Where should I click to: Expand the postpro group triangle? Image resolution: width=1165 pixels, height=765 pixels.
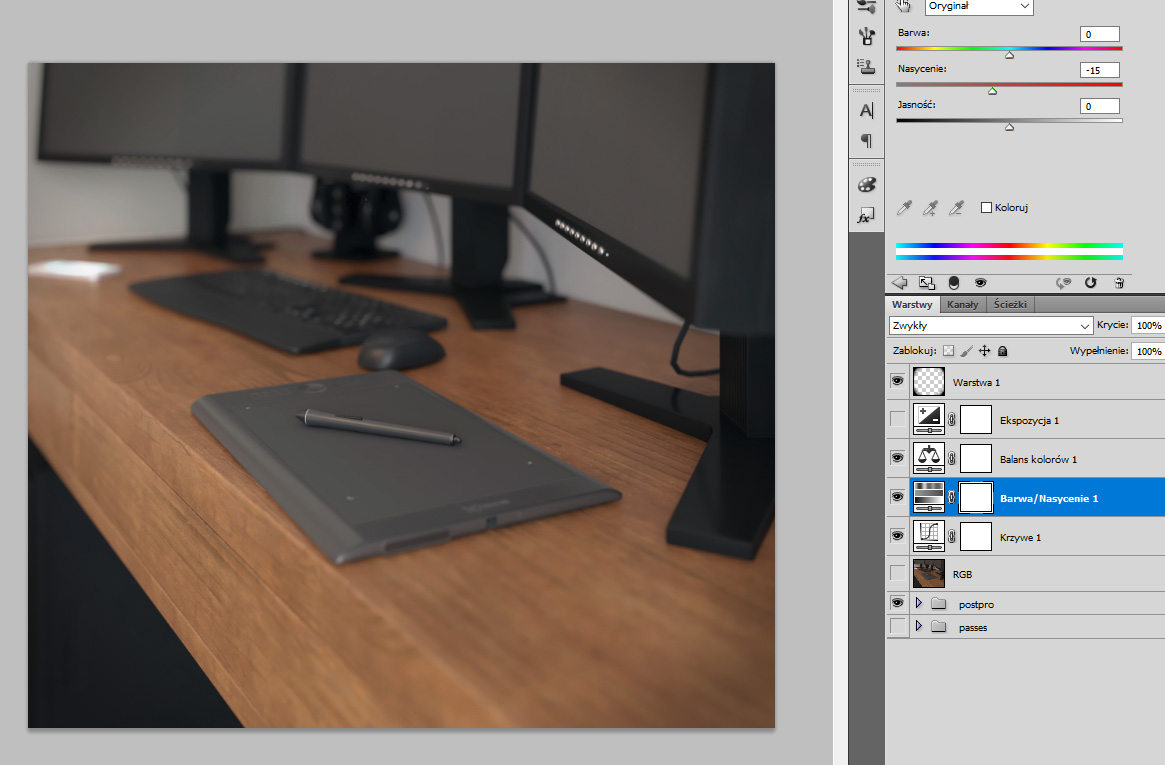pos(918,603)
